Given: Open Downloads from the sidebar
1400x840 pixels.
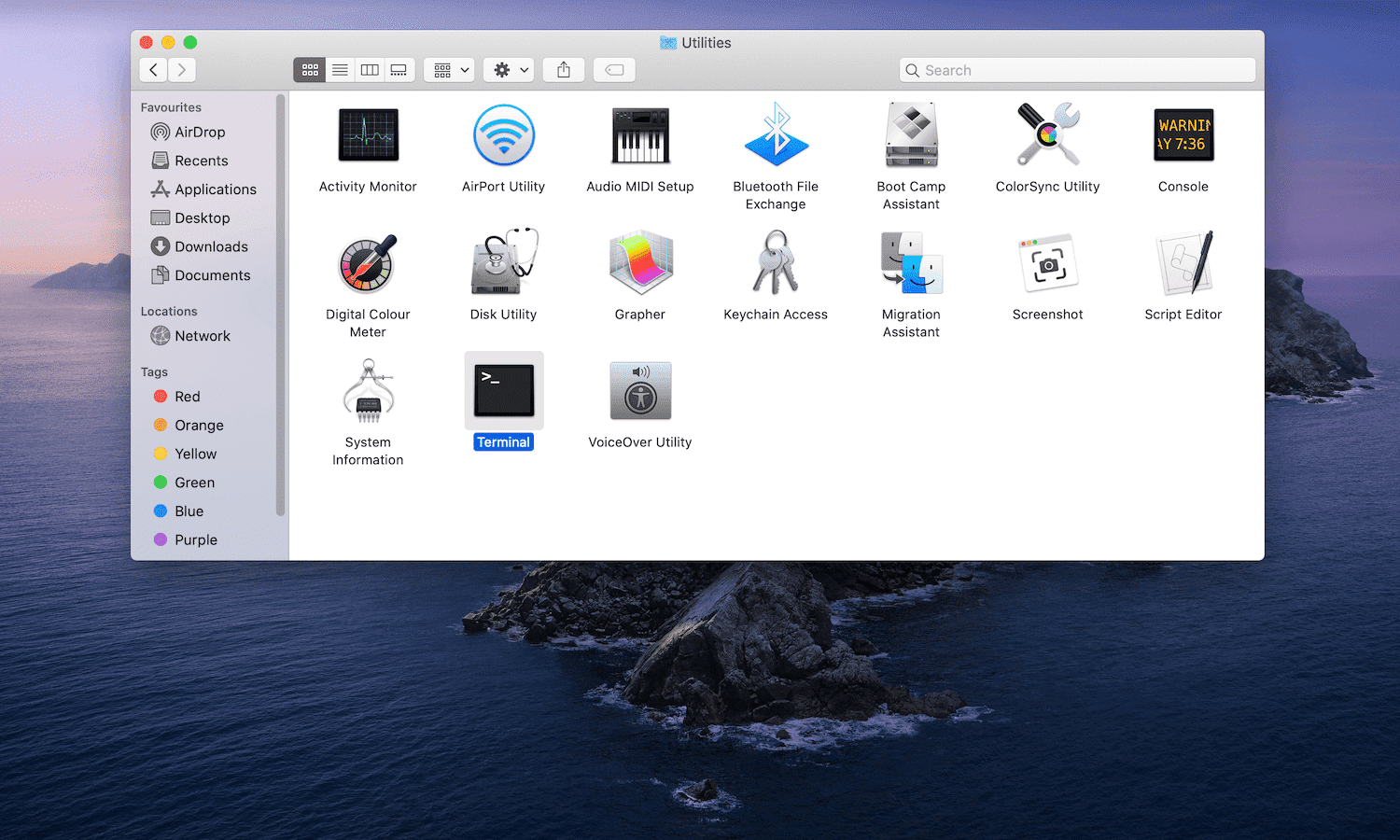Looking at the screenshot, I should (x=211, y=246).
